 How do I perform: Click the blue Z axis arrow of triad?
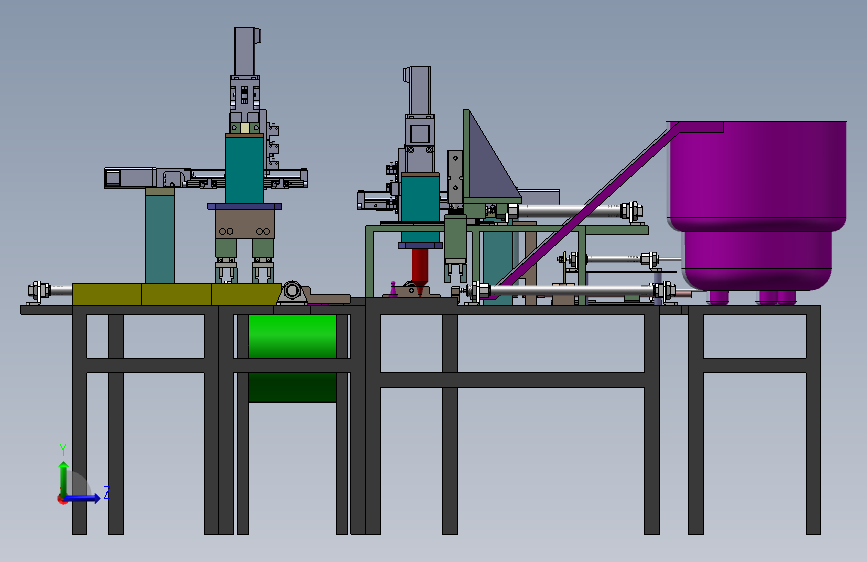83,498
